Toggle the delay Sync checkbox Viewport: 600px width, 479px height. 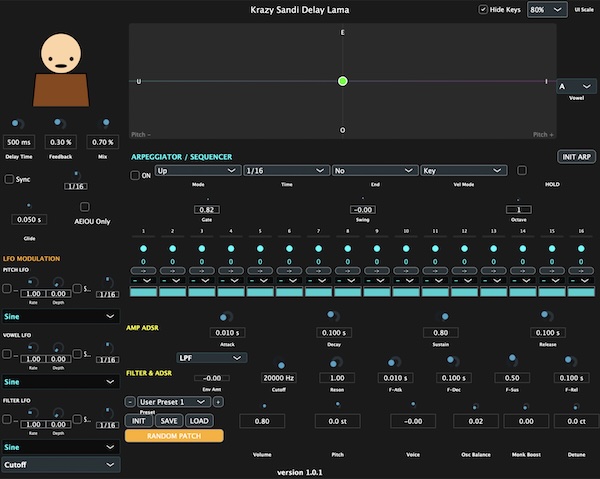coord(10,179)
